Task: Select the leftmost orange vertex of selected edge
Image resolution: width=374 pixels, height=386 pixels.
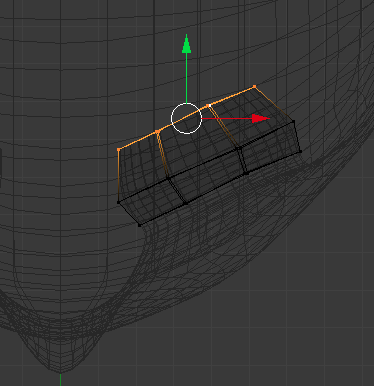Action: [x=119, y=150]
